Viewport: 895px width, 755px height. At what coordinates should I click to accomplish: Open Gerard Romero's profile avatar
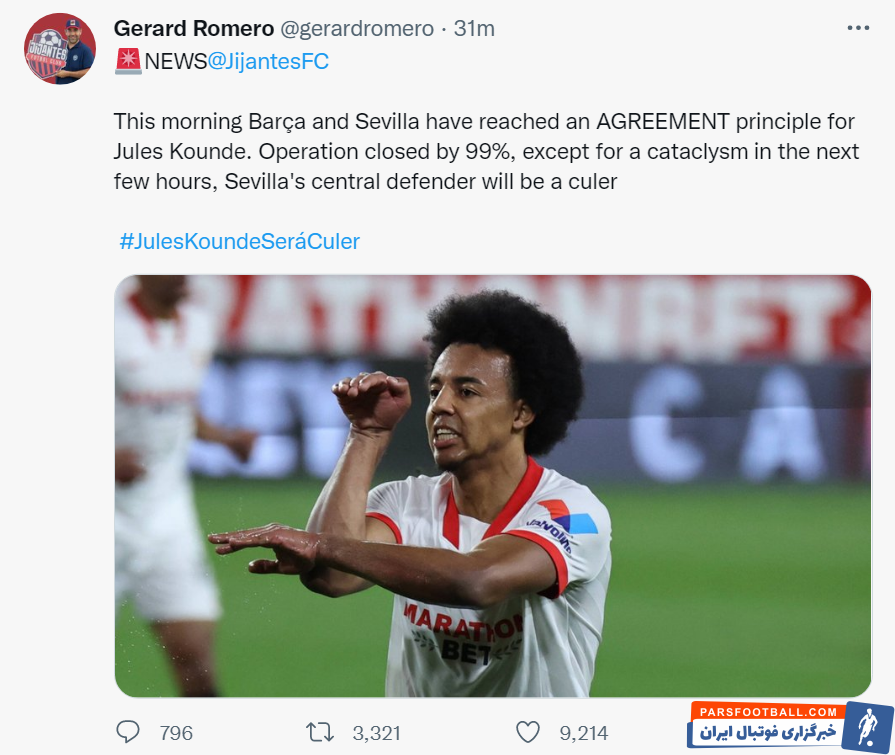coord(60,49)
